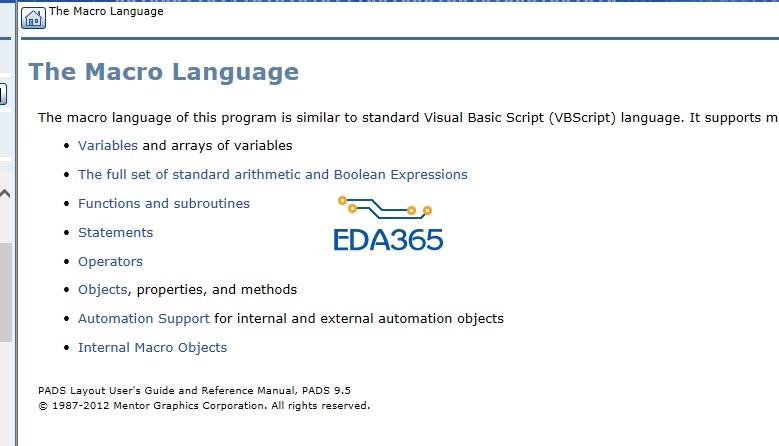
Task: Open the Variables link
Action: [108, 146]
